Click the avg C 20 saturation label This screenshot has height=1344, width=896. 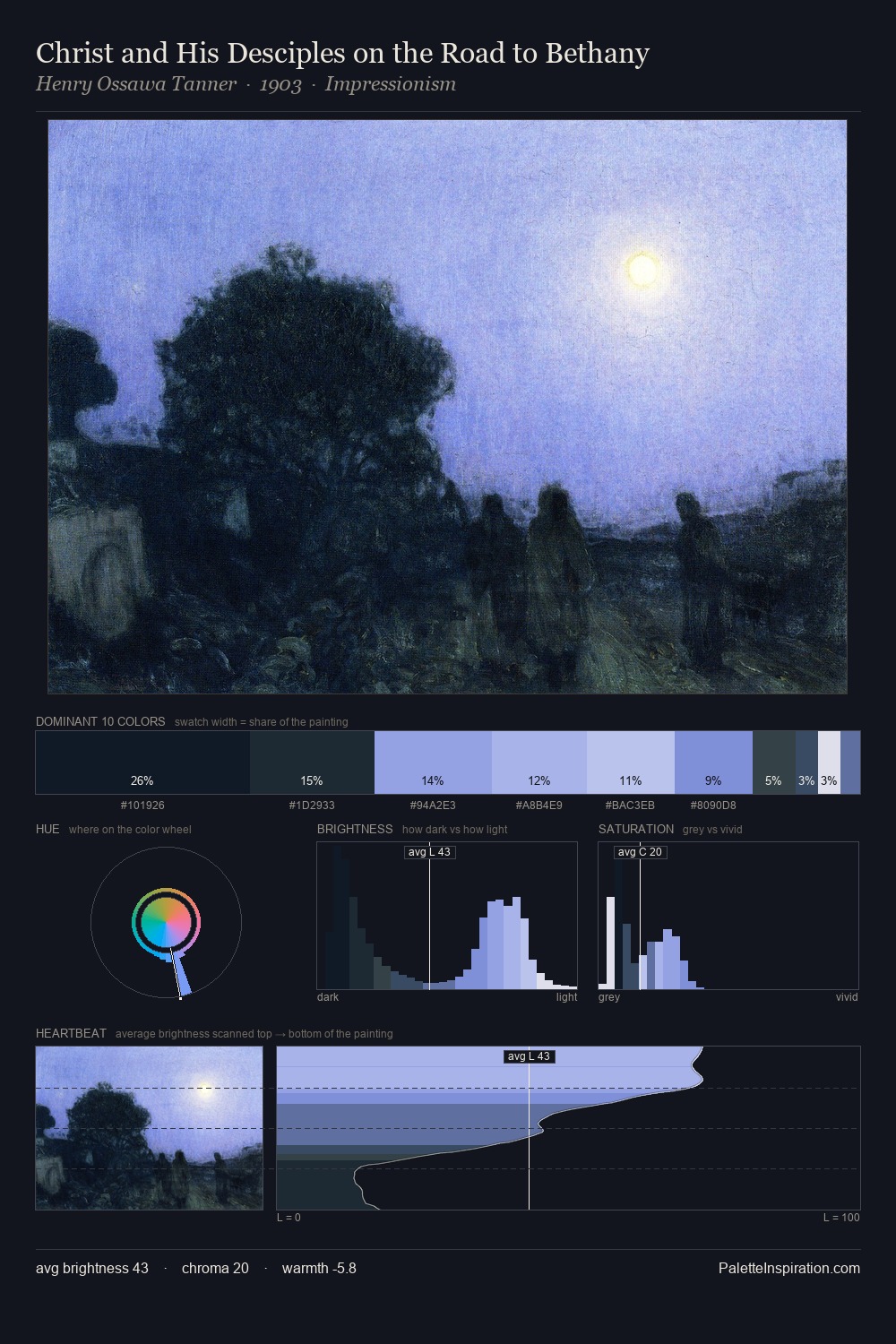640,852
